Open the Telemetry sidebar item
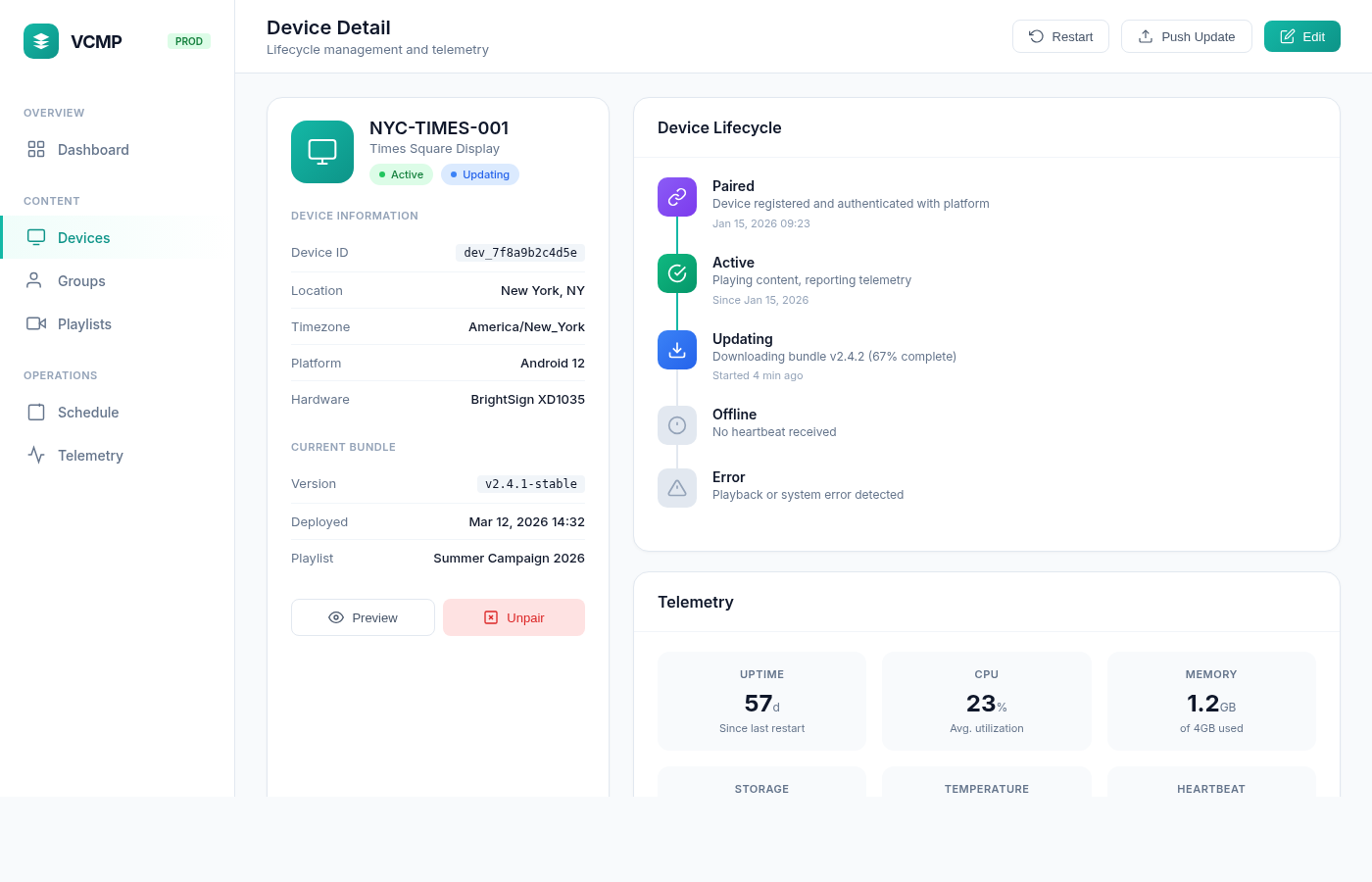 (90, 456)
